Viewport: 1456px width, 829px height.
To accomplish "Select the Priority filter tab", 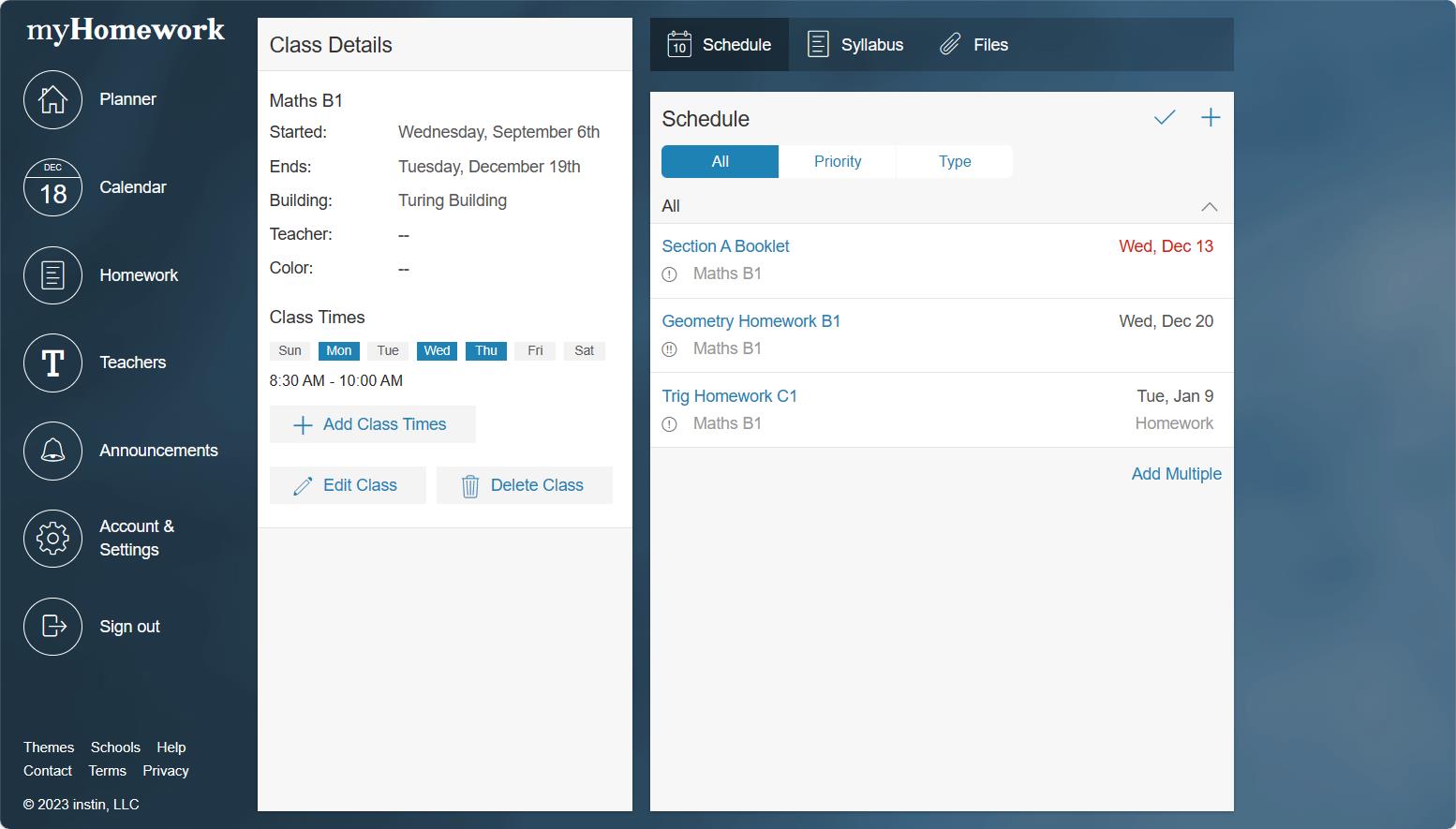I will pyautogui.click(x=837, y=161).
